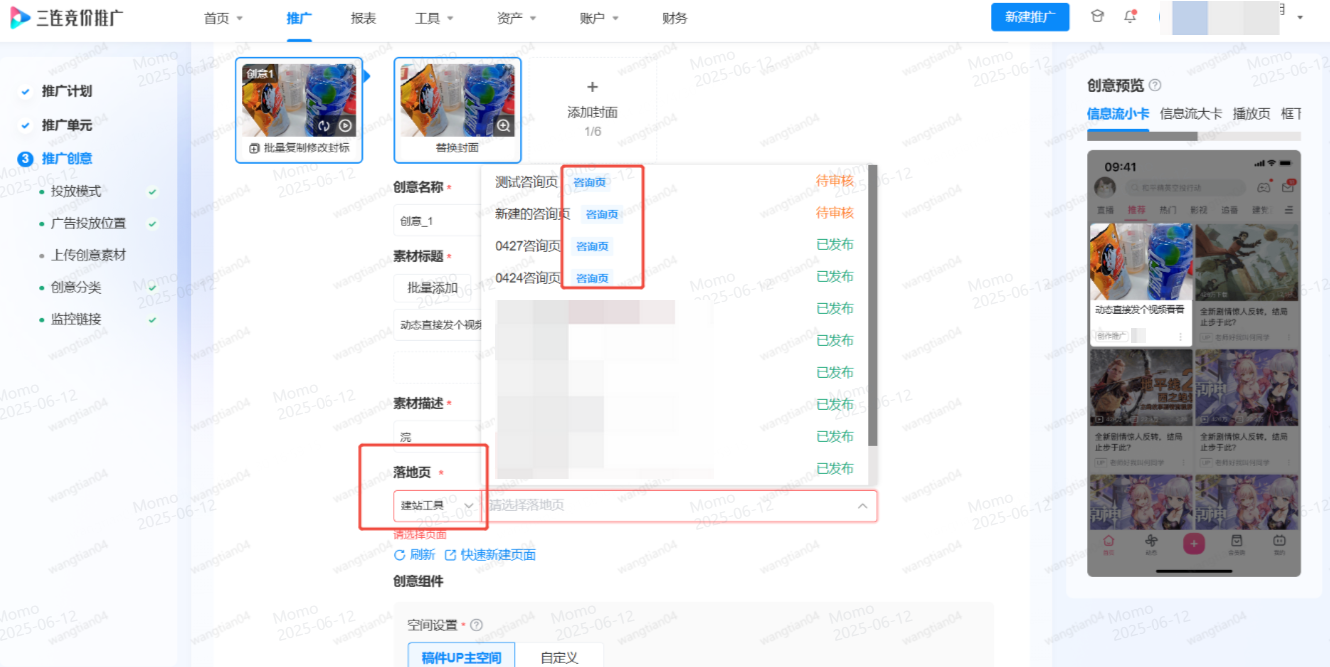Image resolution: width=1330 pixels, height=667 pixels.
Task: Click the pink plus icon in creative preview
Action: point(1193,543)
